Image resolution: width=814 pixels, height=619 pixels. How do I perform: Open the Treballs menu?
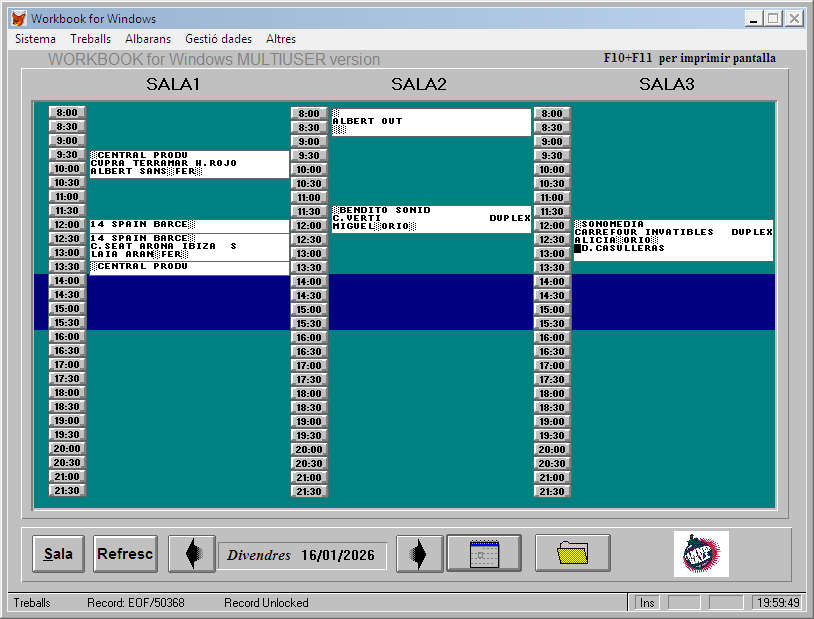pyautogui.click(x=91, y=39)
